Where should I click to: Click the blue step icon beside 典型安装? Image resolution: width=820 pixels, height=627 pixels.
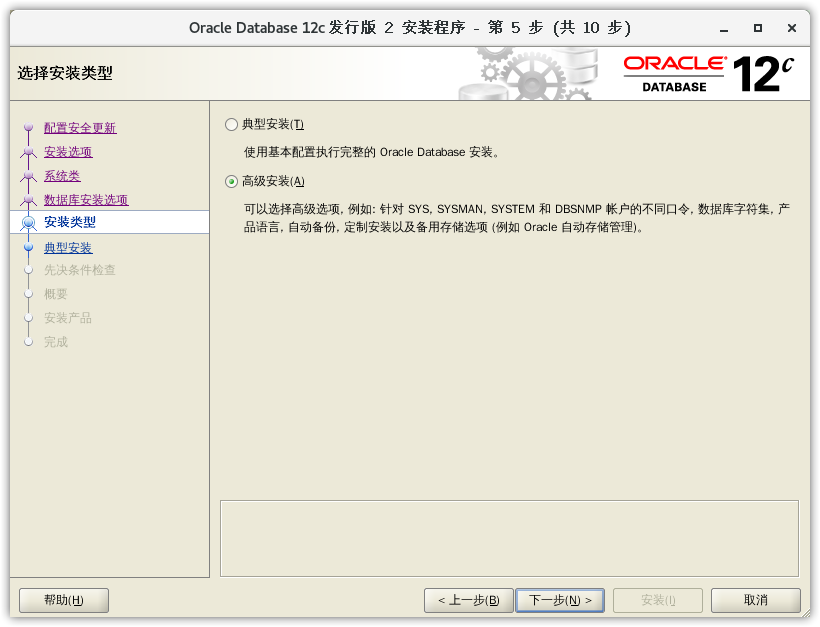pos(28,248)
